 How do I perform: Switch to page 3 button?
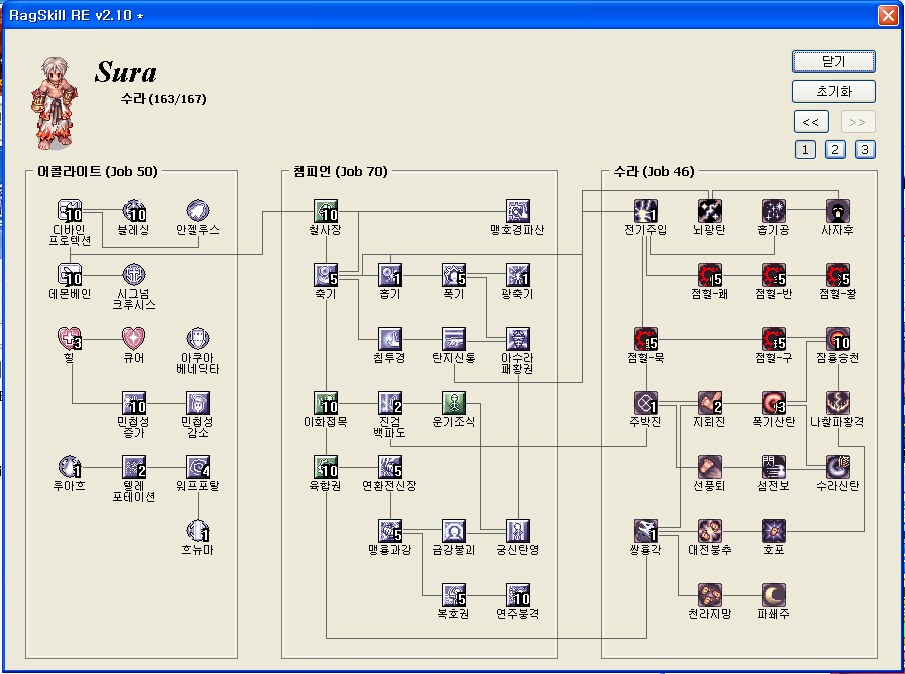[x=865, y=150]
